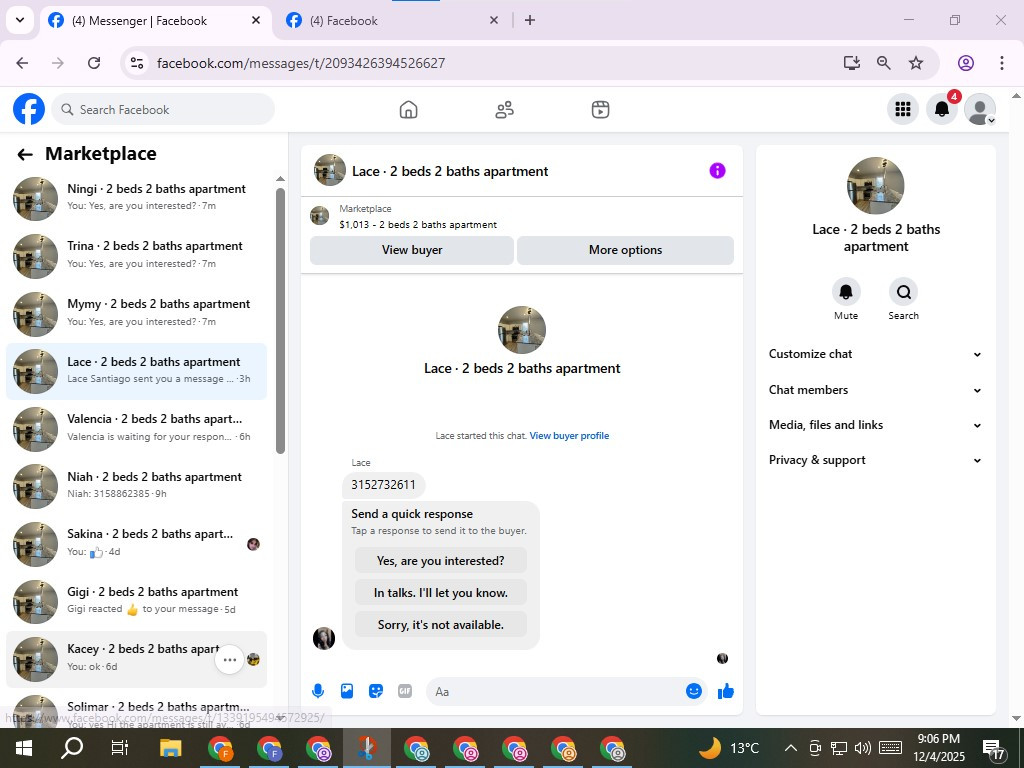Open the Facebook menu grid icon
The image size is (1024, 768).
point(903,109)
